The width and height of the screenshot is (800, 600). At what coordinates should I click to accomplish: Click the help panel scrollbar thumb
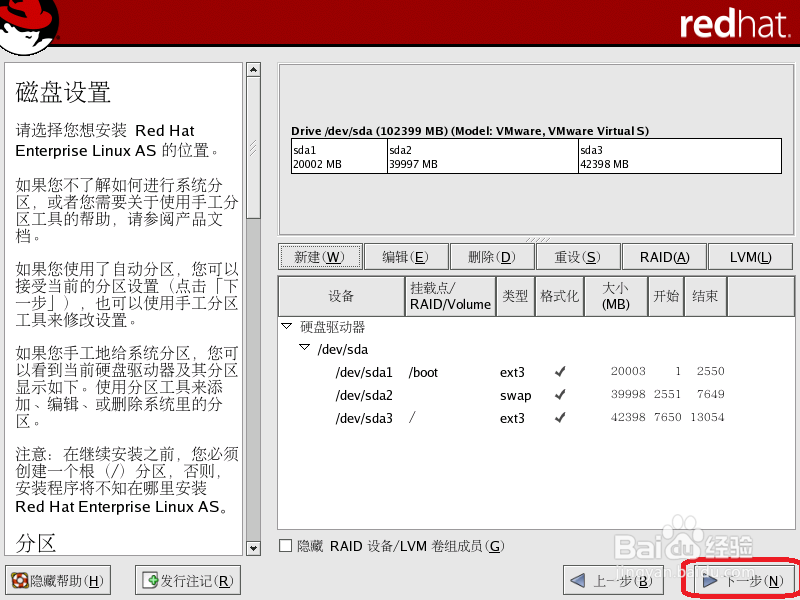(x=253, y=148)
